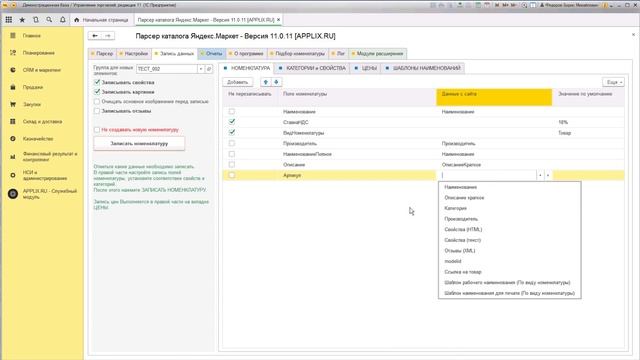Check Не перезаписывать for Наименование row
This screenshot has height=360, width=640.
pyautogui.click(x=232, y=111)
